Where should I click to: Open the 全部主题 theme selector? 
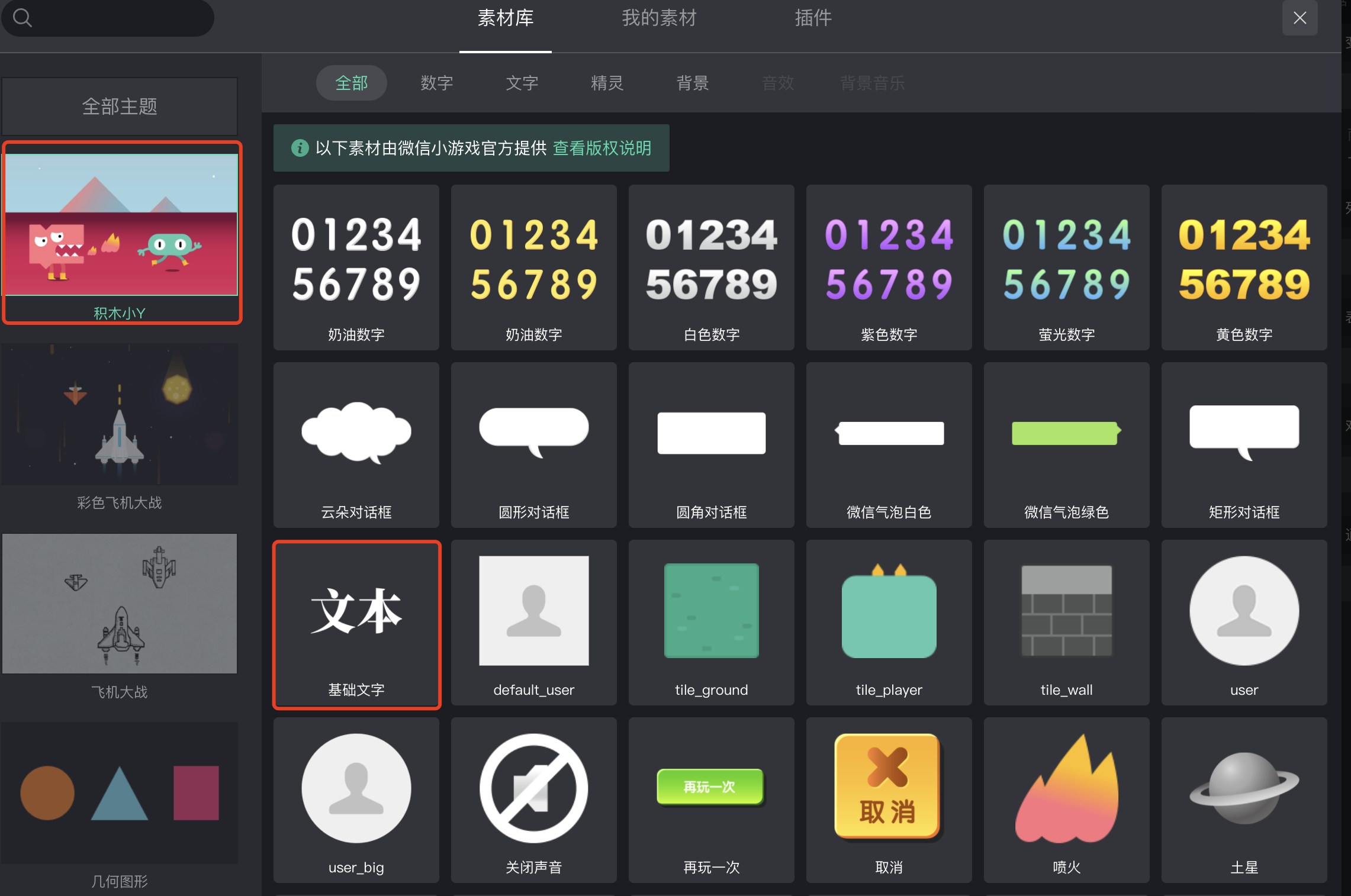click(x=120, y=107)
